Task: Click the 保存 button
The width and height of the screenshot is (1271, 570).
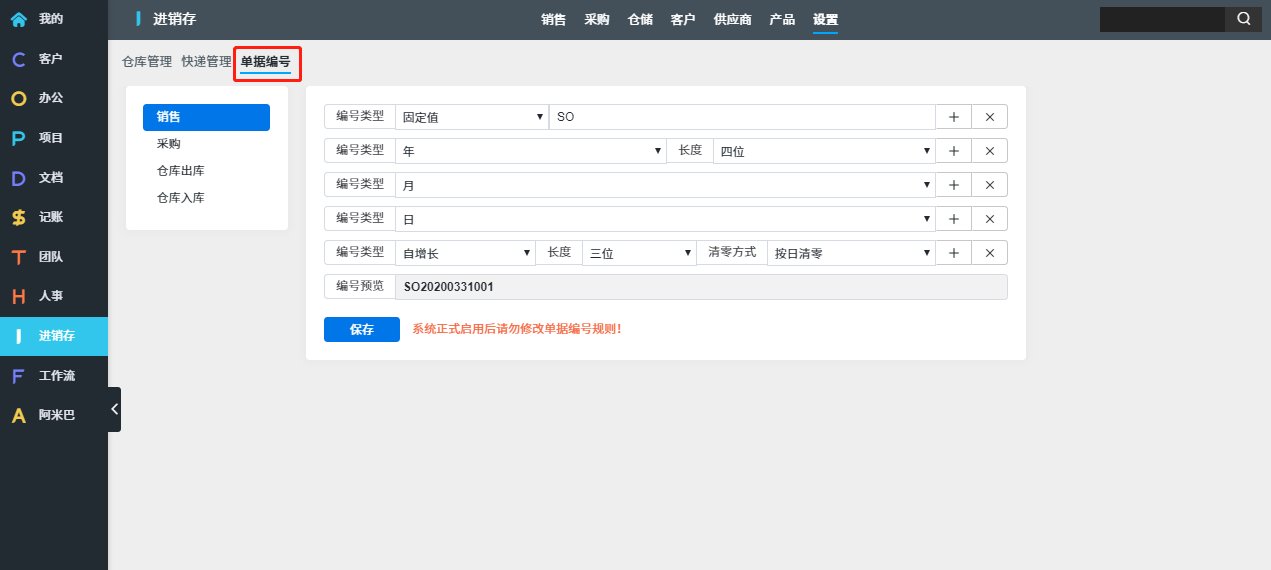Action: [x=361, y=329]
